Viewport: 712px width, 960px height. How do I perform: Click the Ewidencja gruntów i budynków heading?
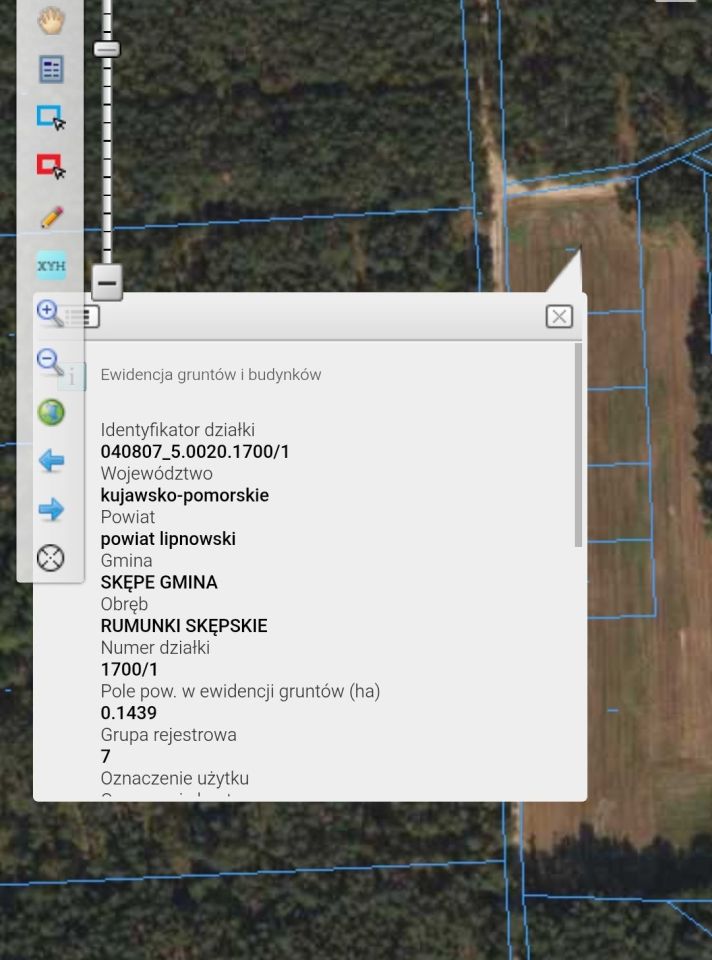tap(211, 375)
